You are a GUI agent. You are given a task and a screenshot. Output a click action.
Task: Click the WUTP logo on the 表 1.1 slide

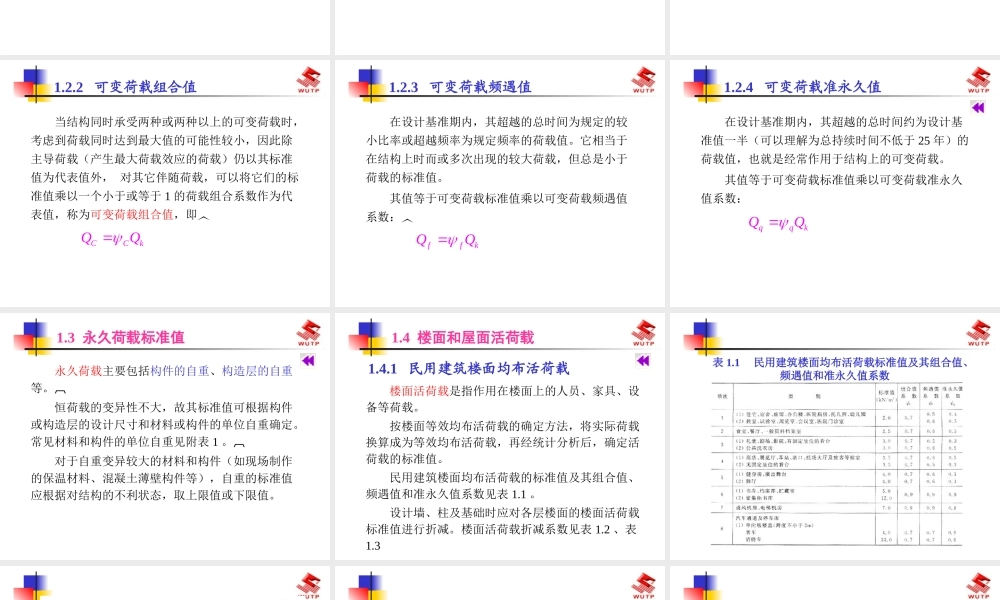point(978,333)
